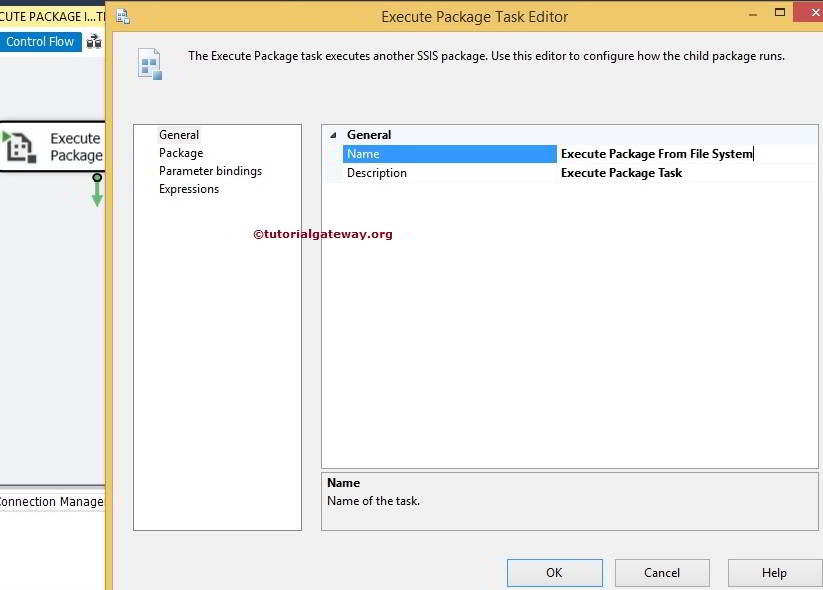
Task: Click the green precedence constraint arrow
Action: tap(97, 192)
